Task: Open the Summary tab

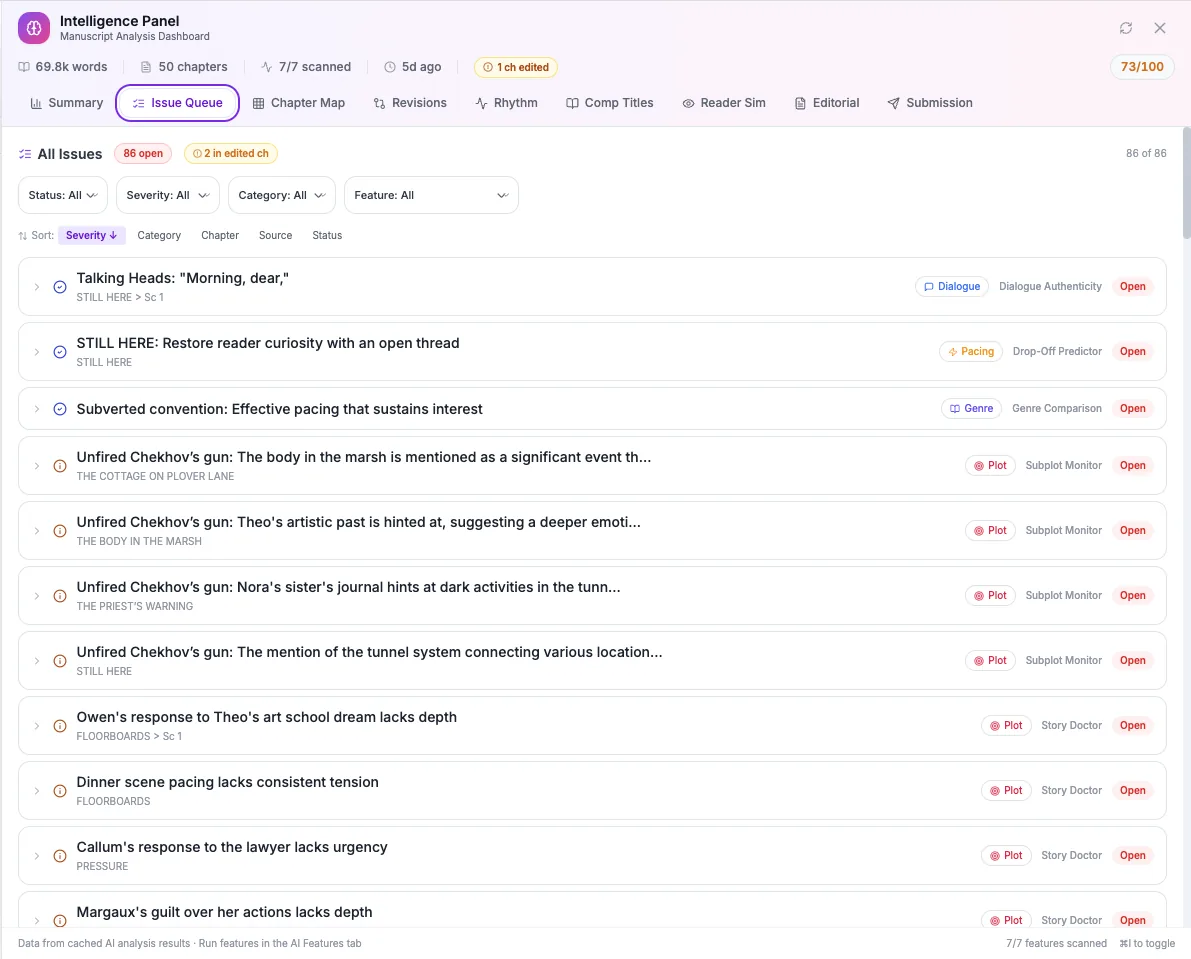Action: pos(67,103)
